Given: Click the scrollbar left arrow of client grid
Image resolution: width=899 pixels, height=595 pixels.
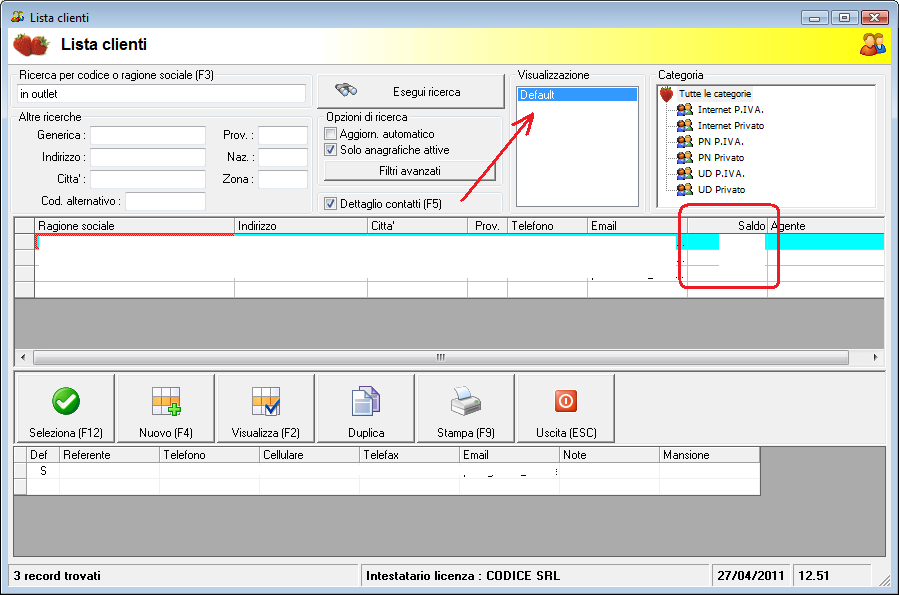Looking at the screenshot, I should coord(23,357).
